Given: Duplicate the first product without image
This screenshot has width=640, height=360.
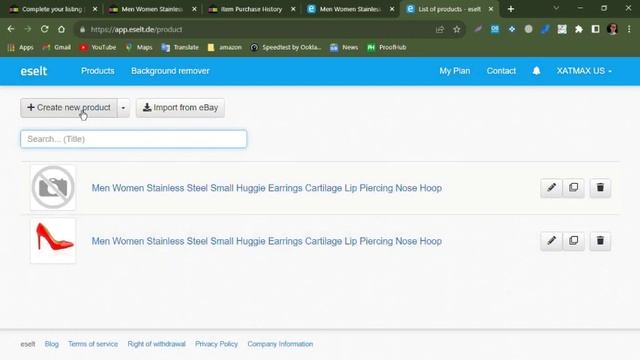Looking at the screenshot, I should (573, 188).
